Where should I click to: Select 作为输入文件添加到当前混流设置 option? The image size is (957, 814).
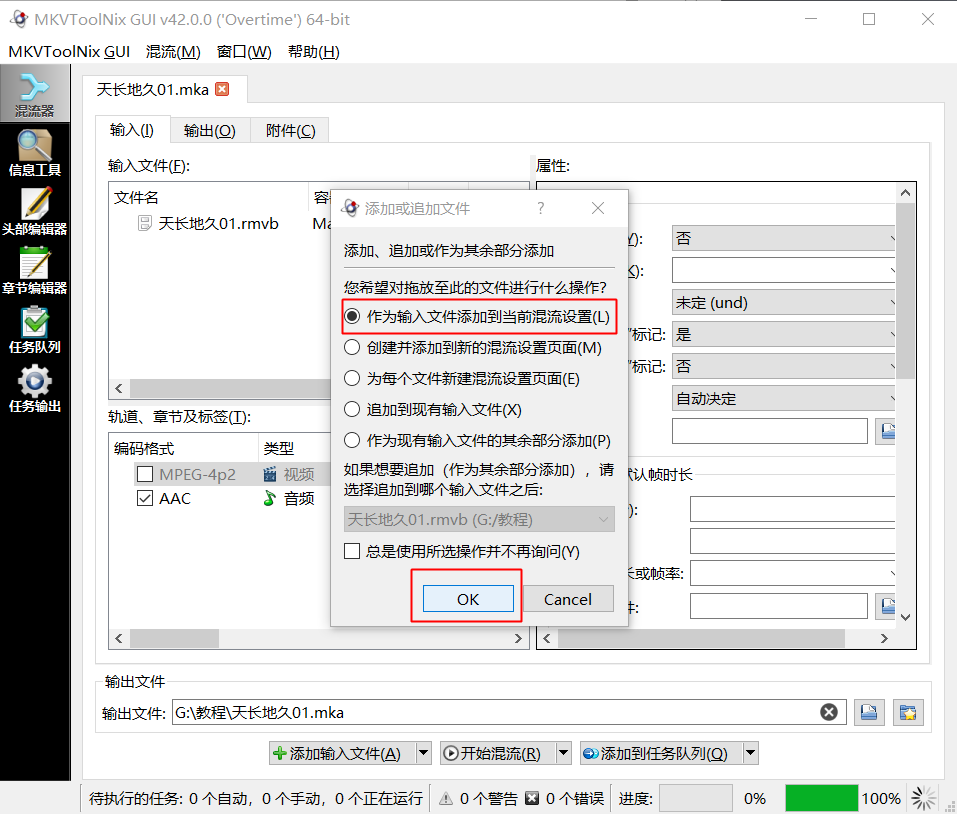[x=477, y=317]
